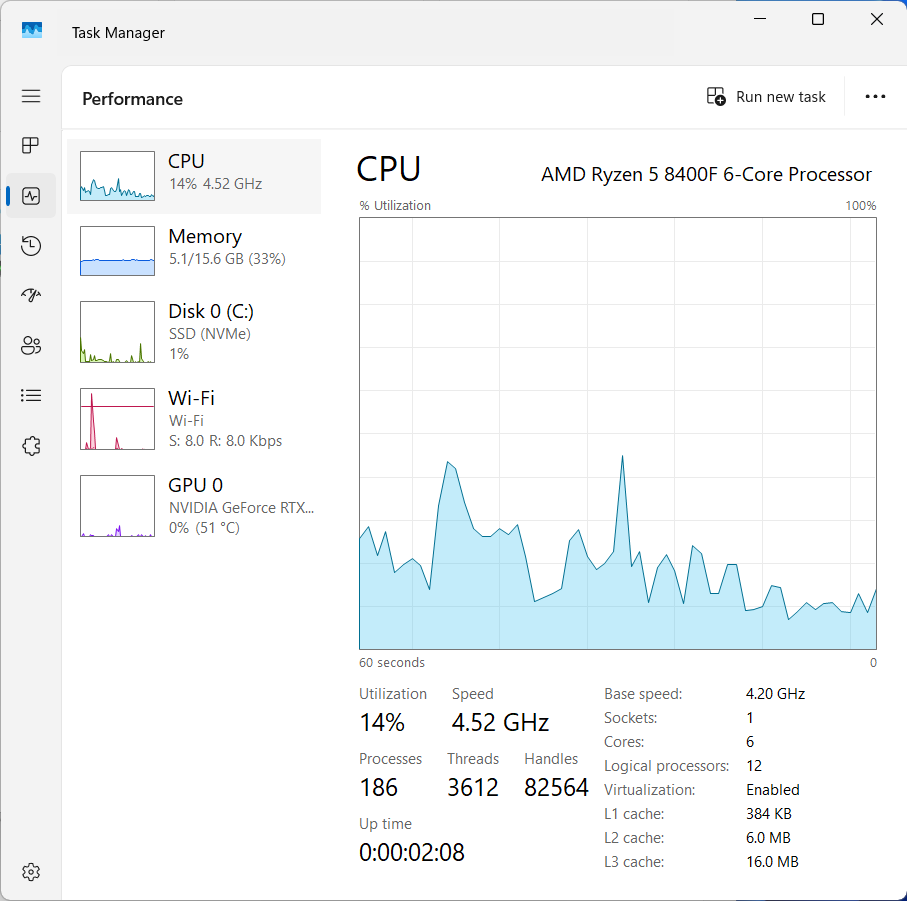Minimize the Task Manager window
The height and width of the screenshot is (901, 907).
(760, 19)
